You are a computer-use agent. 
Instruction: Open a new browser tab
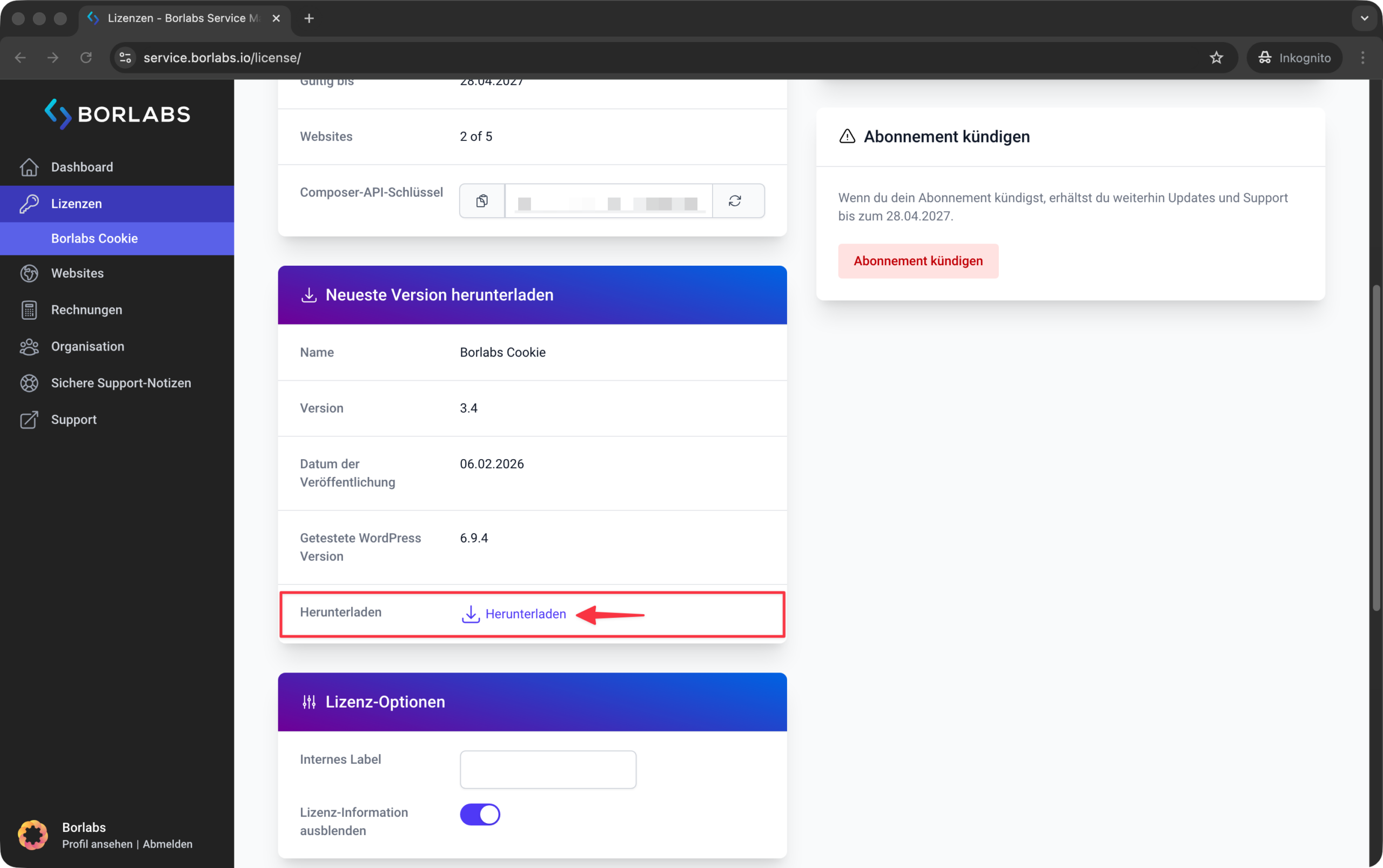(309, 18)
